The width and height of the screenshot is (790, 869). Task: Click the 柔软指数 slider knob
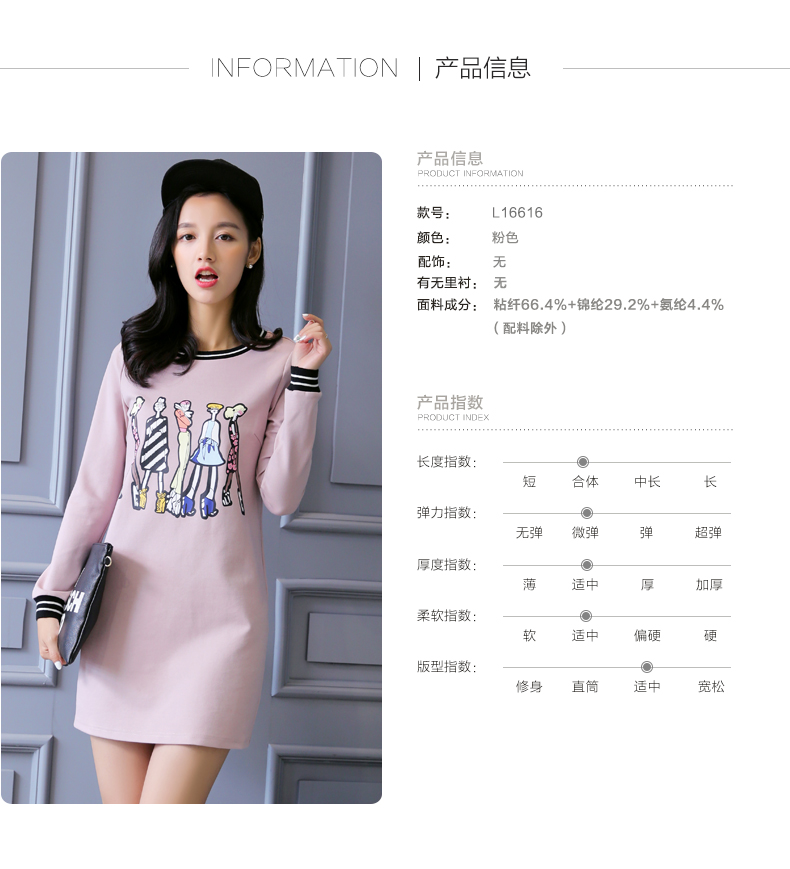[585, 616]
